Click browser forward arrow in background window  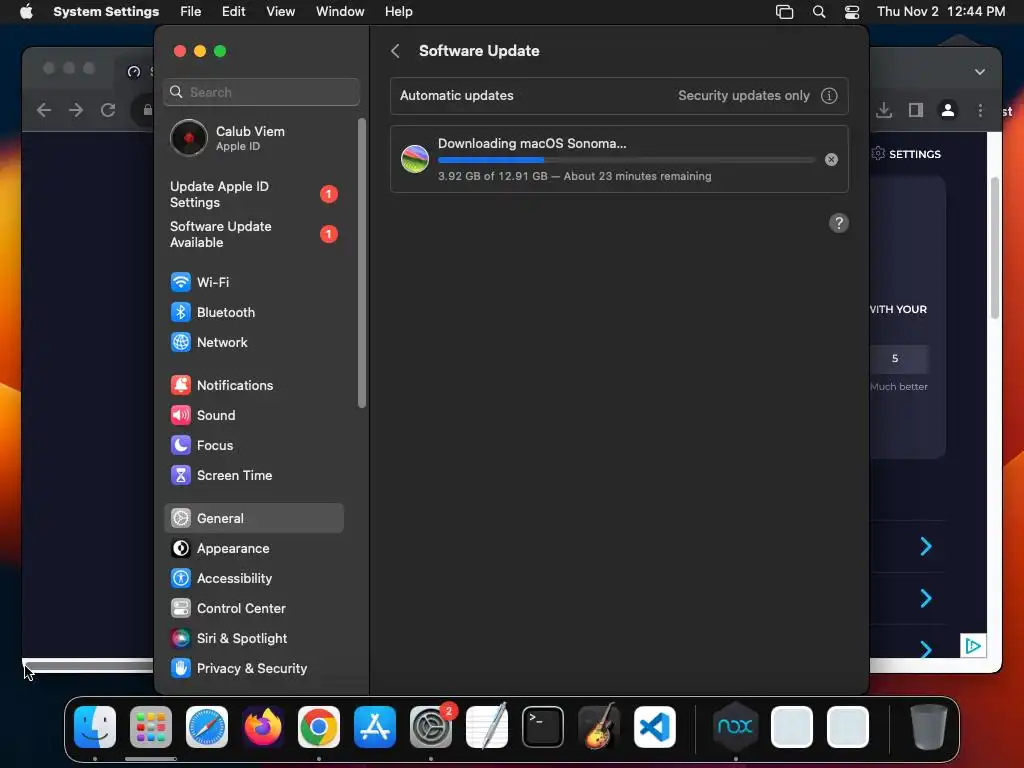tap(76, 110)
